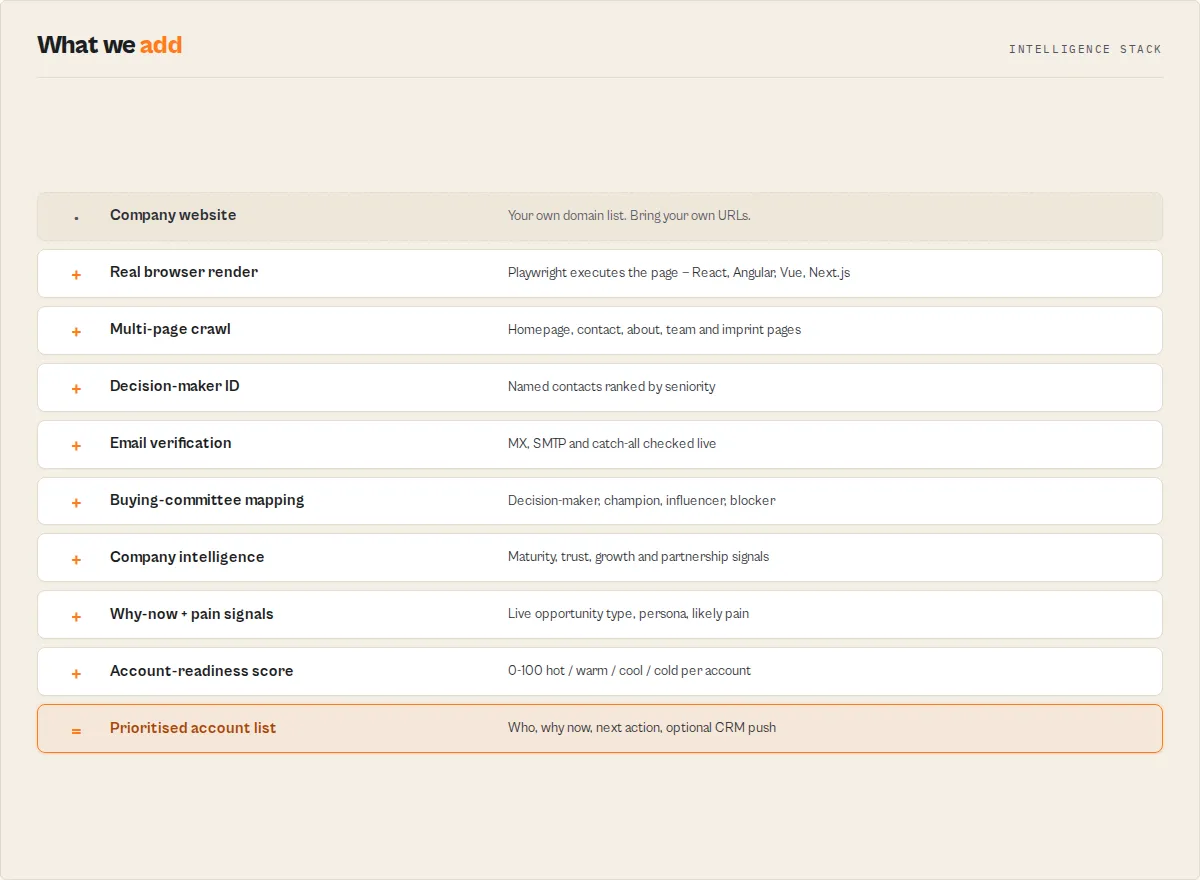Click 'Who, why now, next action' description

[642, 728]
